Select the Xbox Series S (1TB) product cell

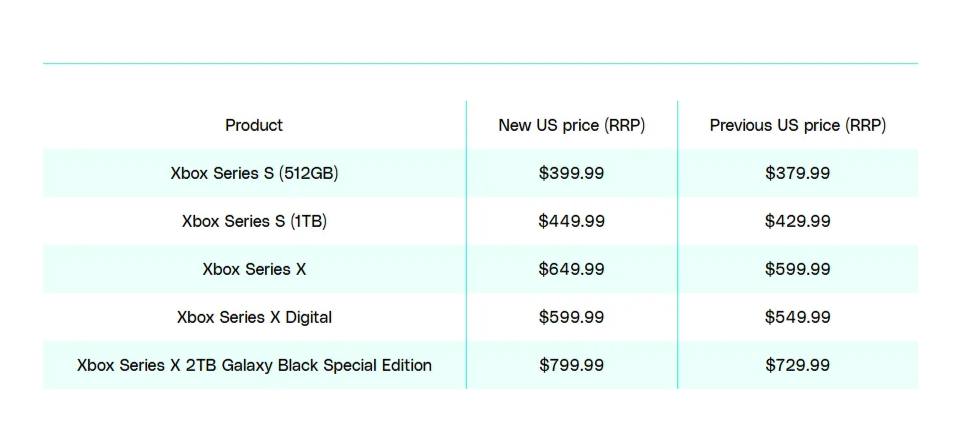coord(254,221)
